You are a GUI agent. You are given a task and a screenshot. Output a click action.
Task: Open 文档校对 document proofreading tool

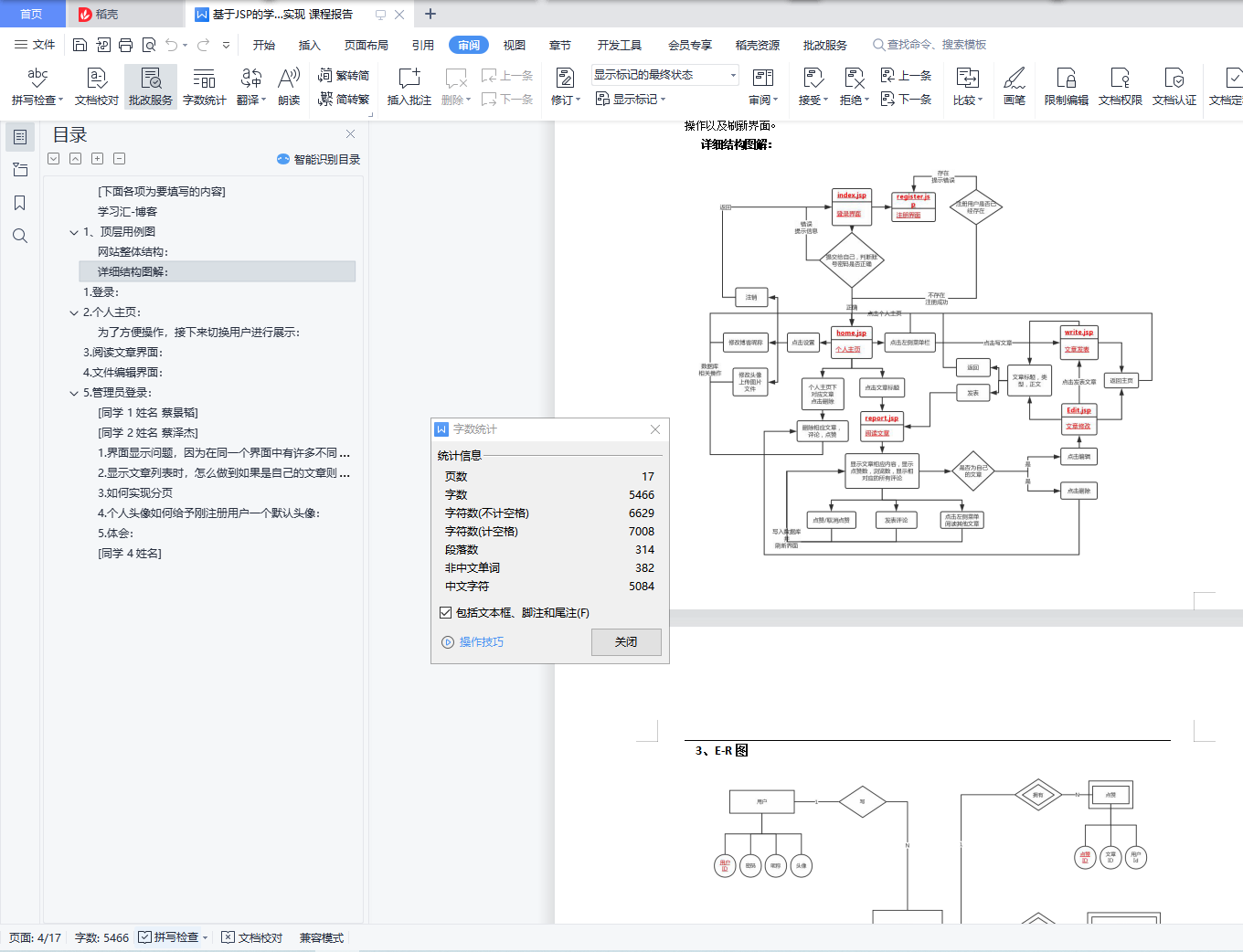click(97, 87)
